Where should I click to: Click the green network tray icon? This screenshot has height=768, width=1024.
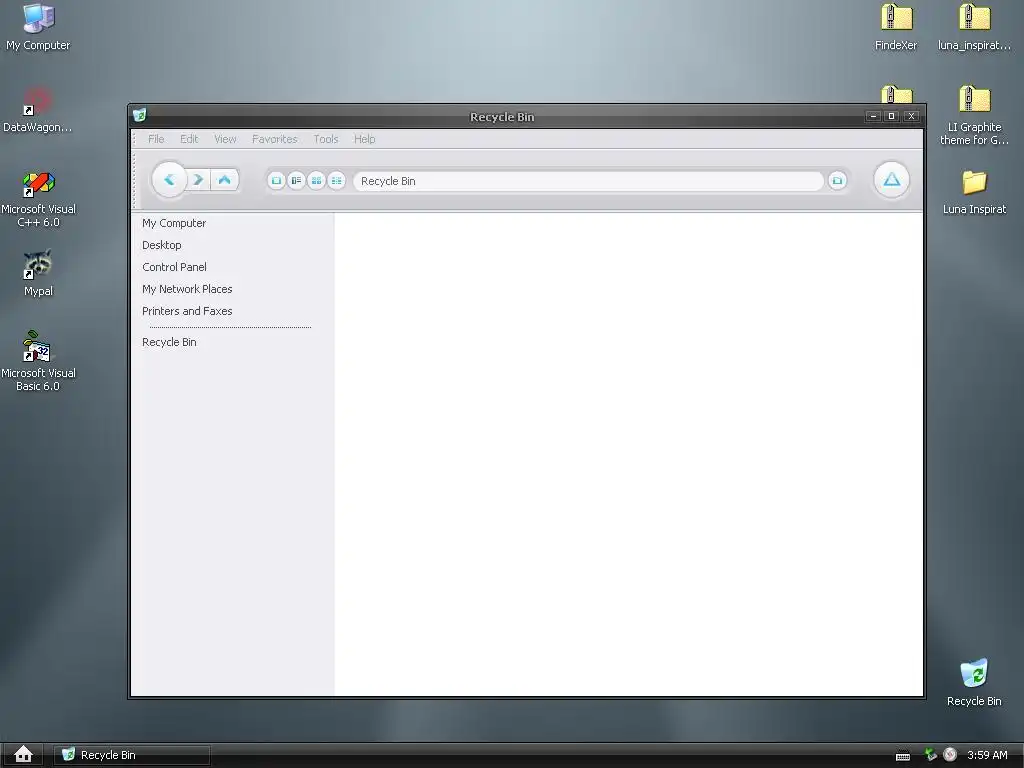tap(931, 755)
